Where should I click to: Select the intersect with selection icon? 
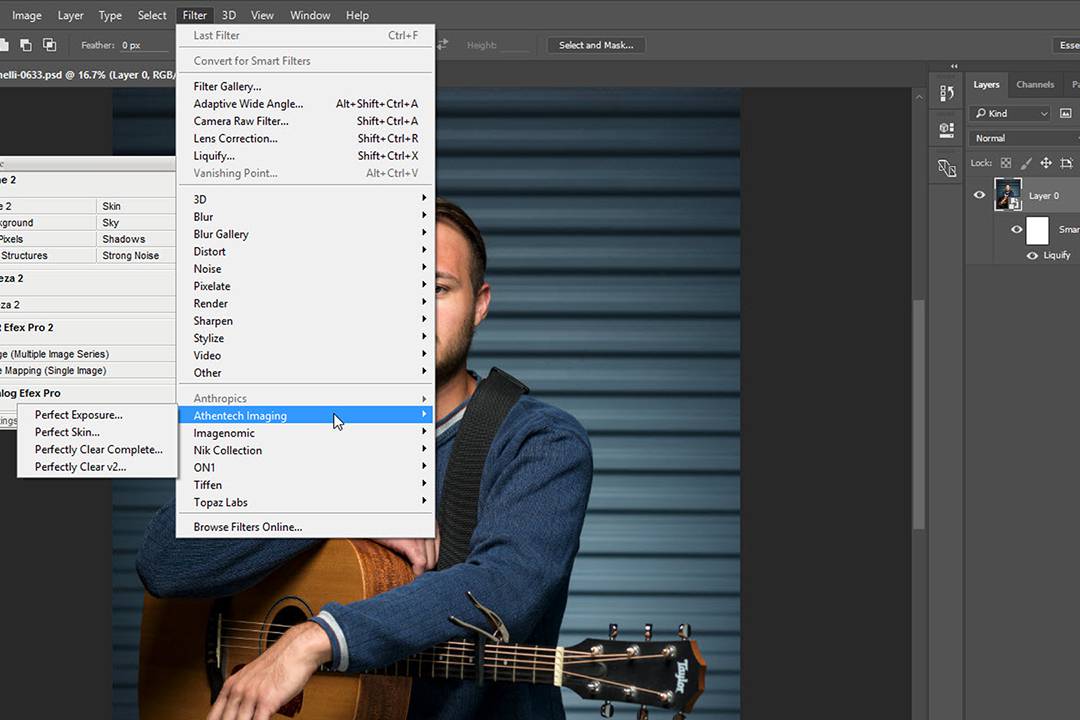point(48,45)
